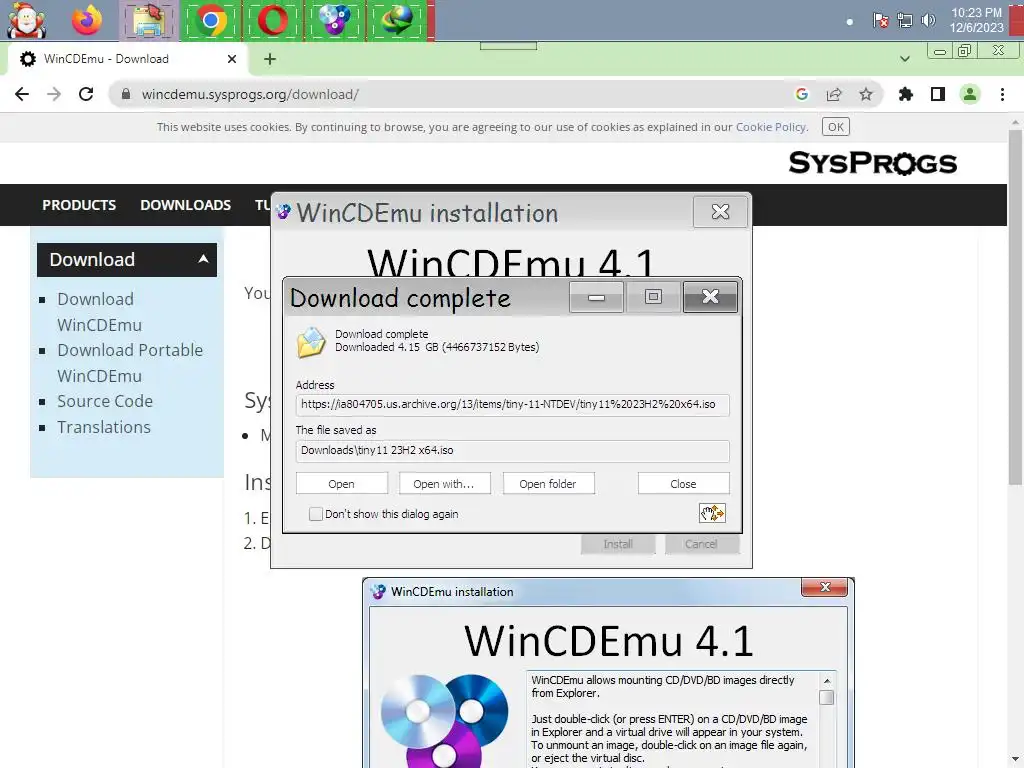Open Internet Download Manager taskbar icon
This screenshot has height=768, width=1024.
pyautogui.click(x=397, y=20)
